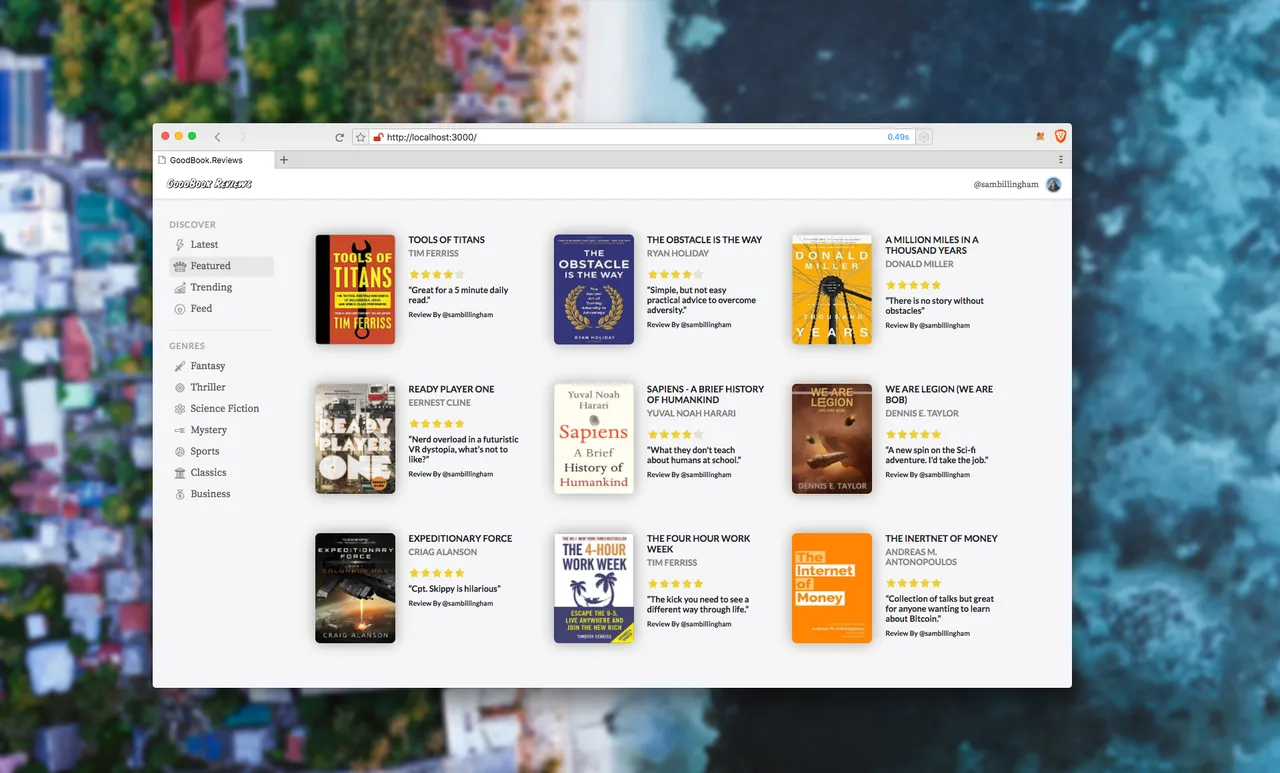
Task: Open The 4-Hour Work Week cover
Action: 594,588
